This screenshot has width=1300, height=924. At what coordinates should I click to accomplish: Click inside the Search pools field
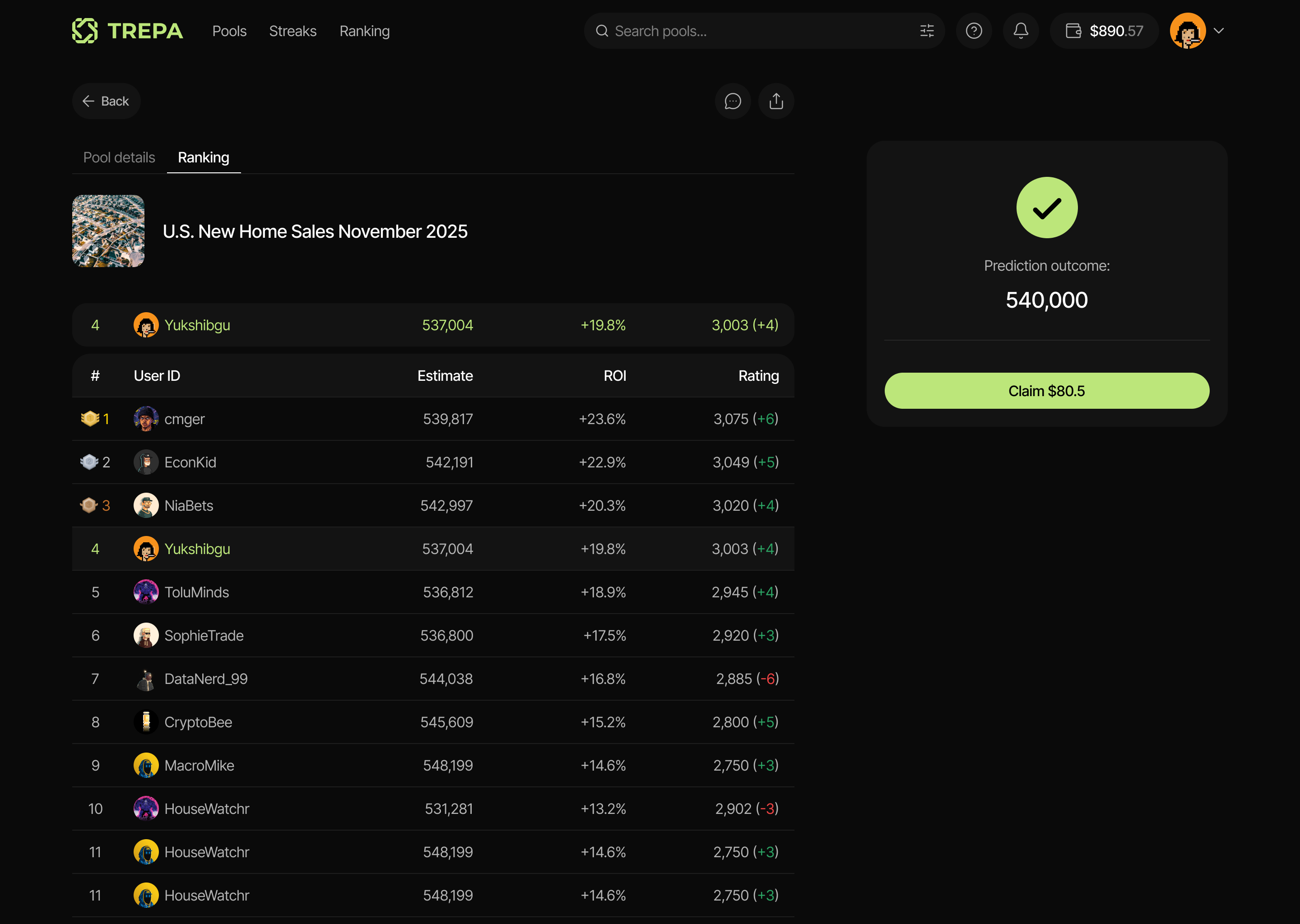pos(711,31)
